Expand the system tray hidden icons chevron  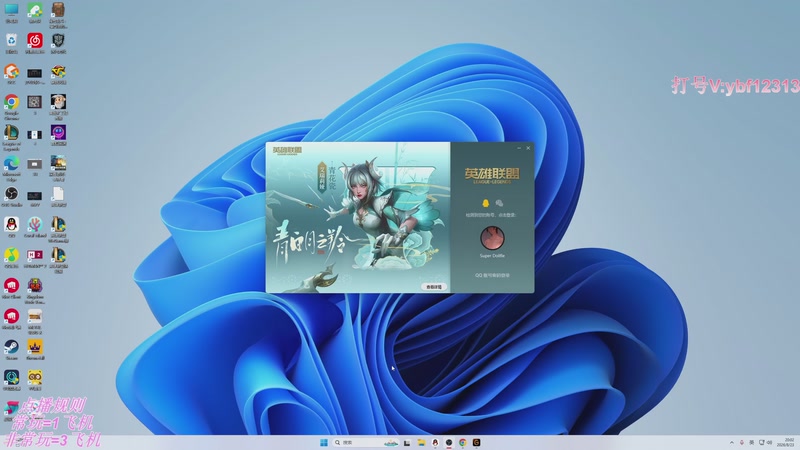(732, 442)
